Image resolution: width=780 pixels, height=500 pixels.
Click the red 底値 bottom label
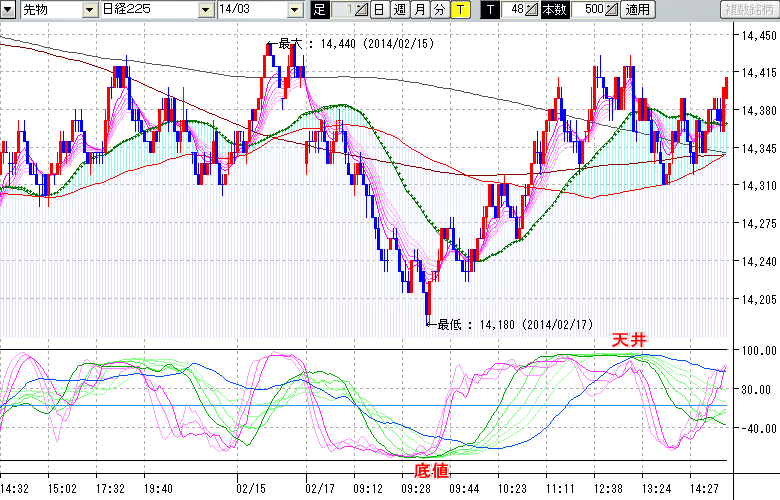(x=432, y=469)
